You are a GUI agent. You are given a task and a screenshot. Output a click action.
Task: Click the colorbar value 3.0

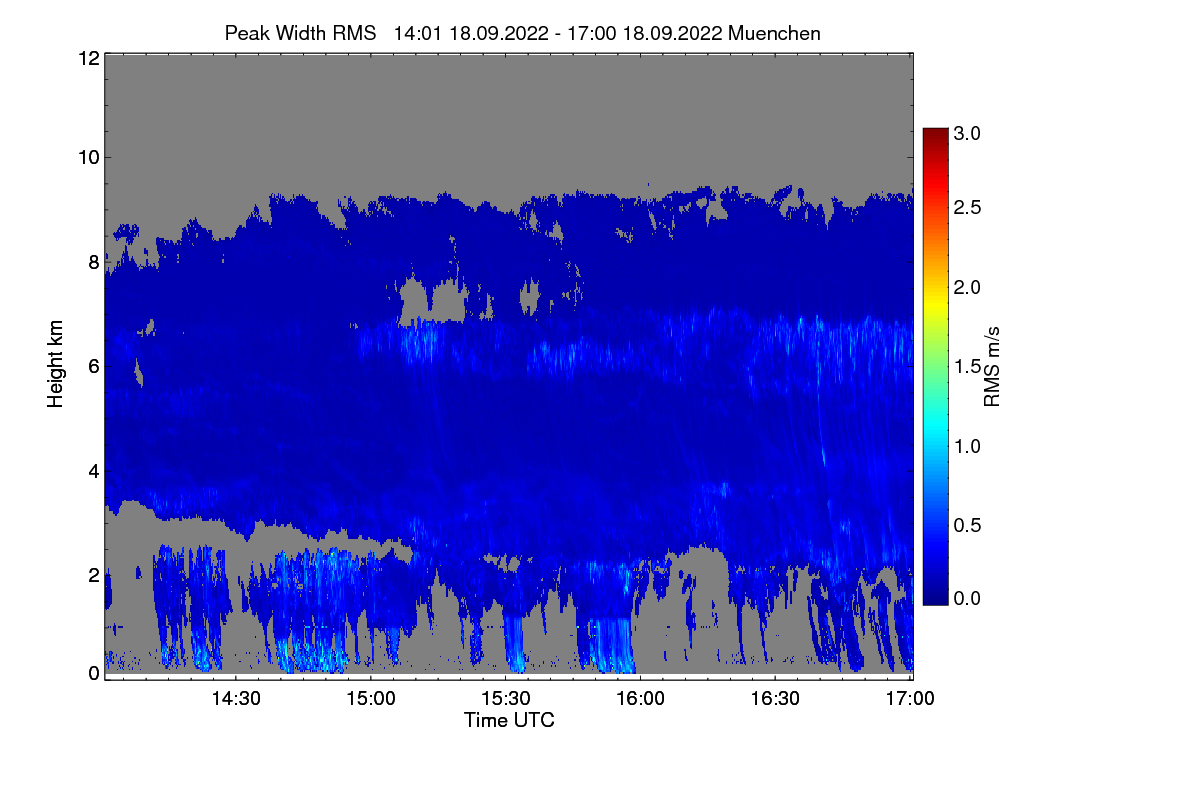pos(967,132)
